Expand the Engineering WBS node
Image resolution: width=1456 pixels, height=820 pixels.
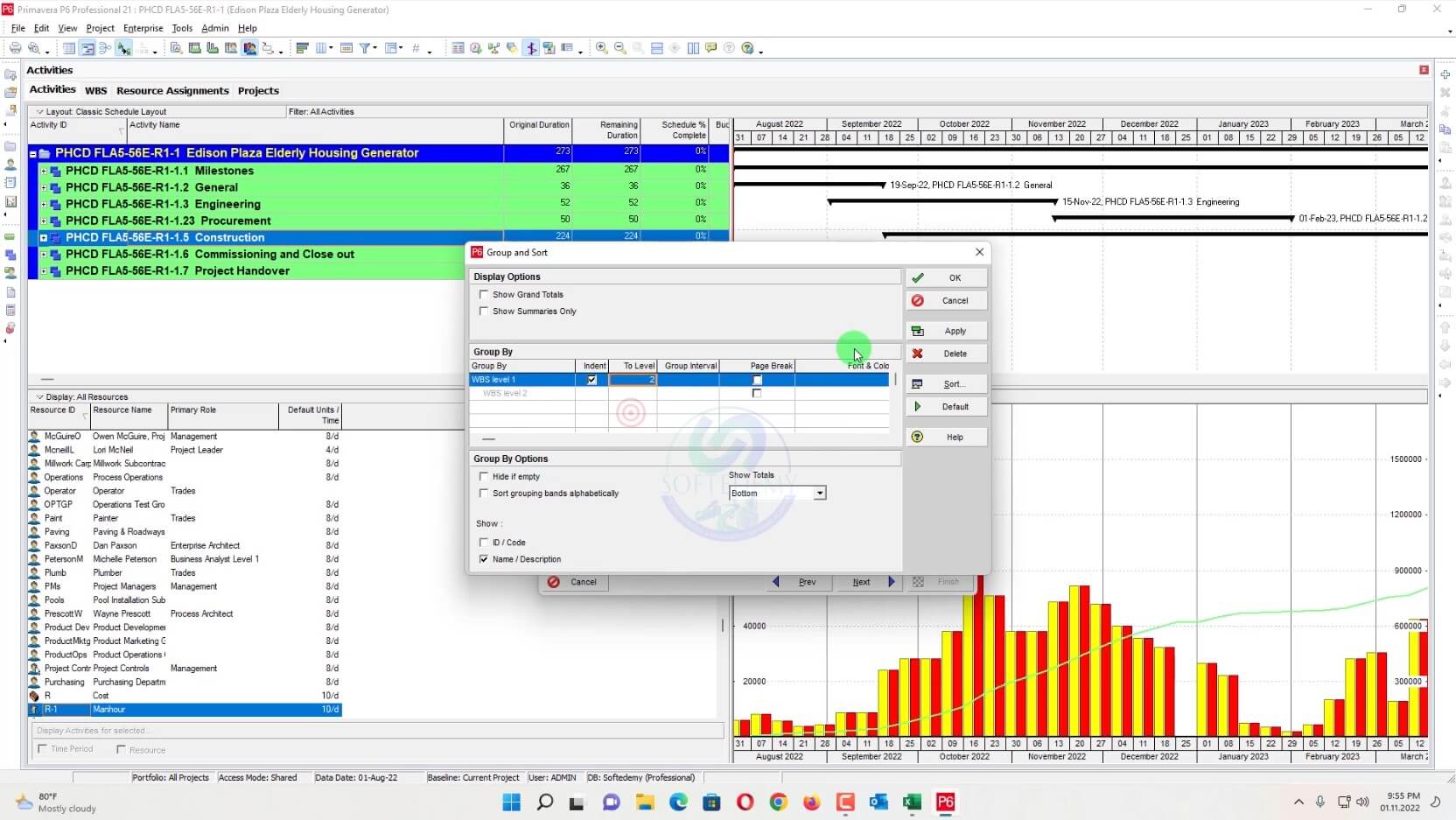tap(44, 205)
